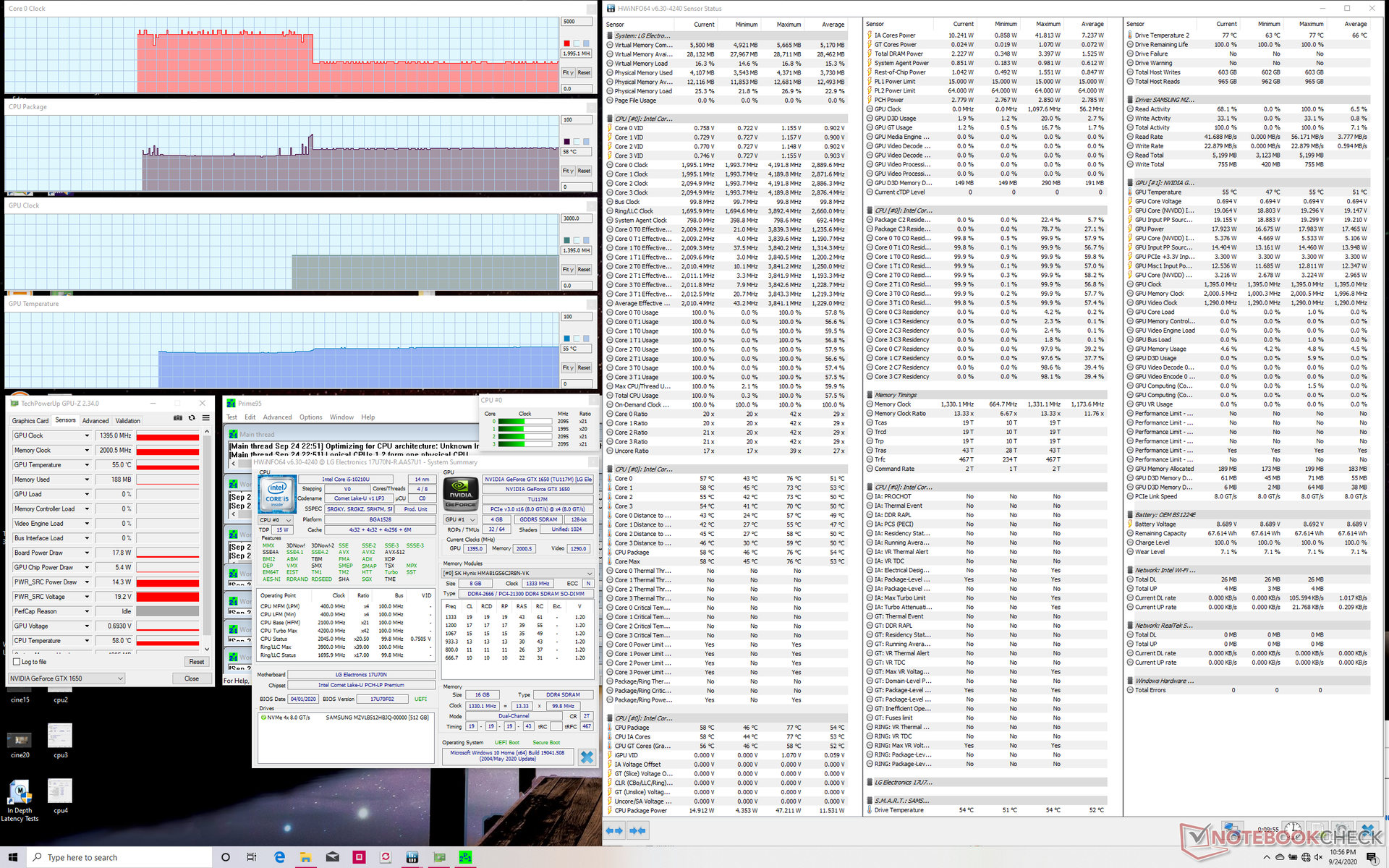
Task: Open File Explorer from taskbar
Action: [x=305, y=857]
